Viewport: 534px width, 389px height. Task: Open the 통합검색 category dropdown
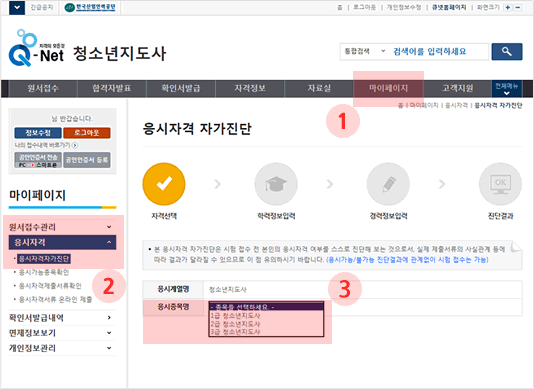pos(365,51)
